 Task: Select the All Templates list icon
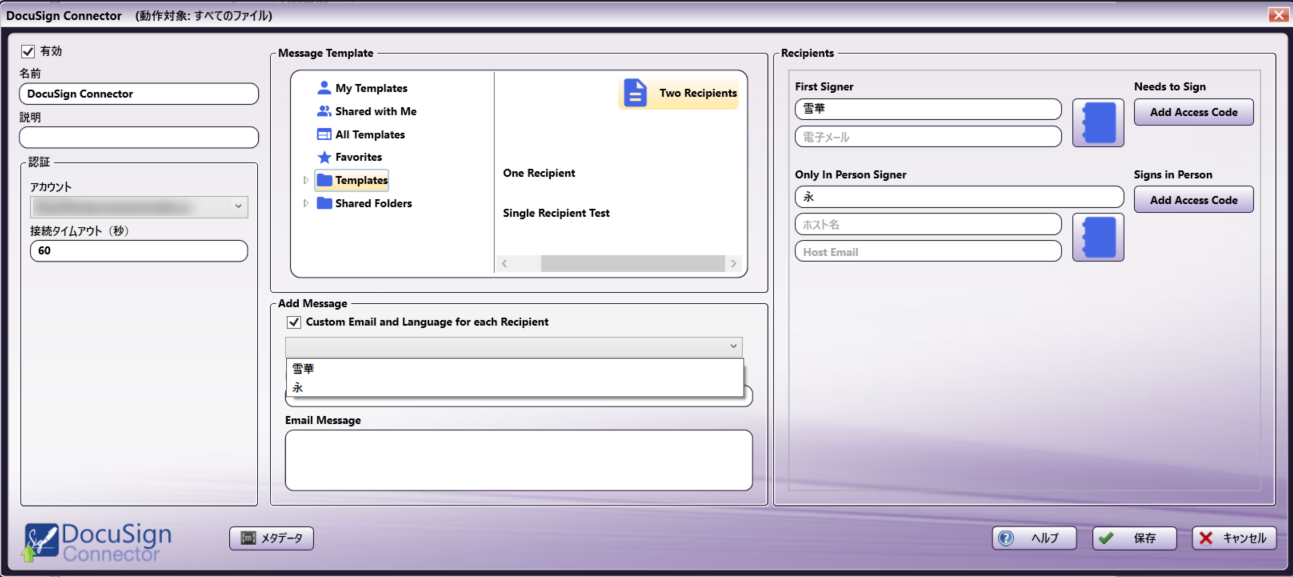pos(324,134)
